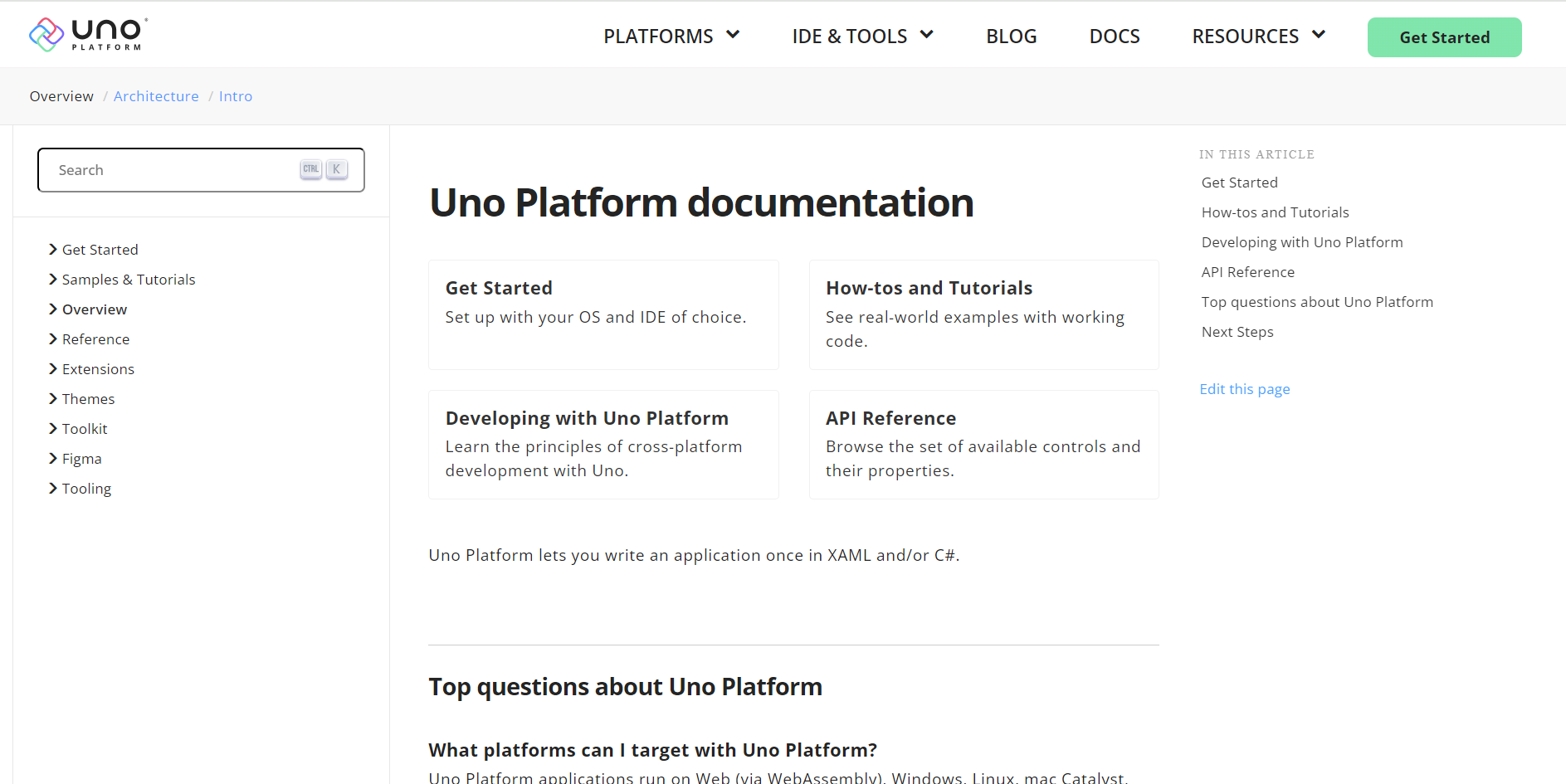Focus the documentation Search field
This screenshot has height=784, width=1566.
pos(174,170)
